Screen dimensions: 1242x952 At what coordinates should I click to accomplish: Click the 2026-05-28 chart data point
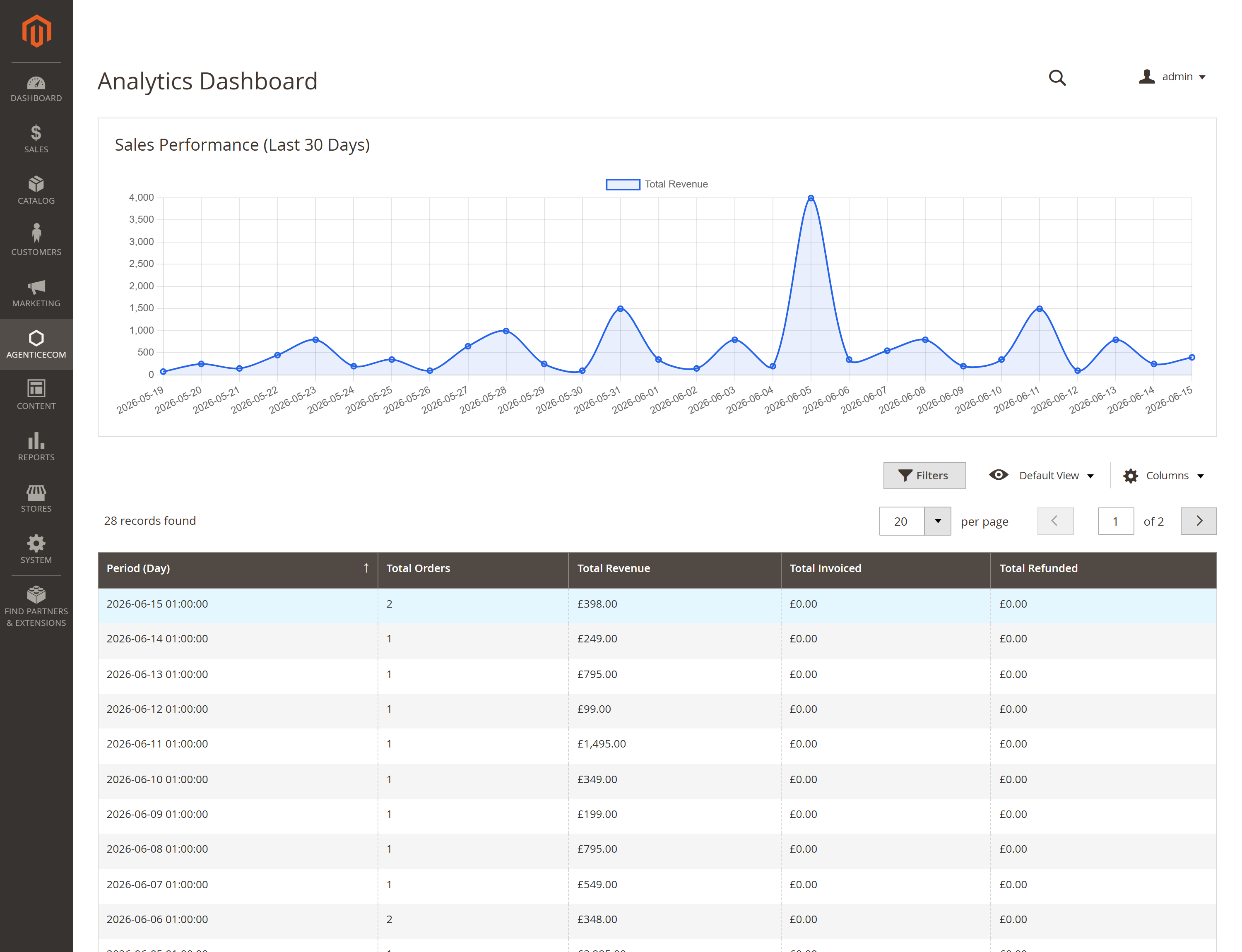pyautogui.click(x=506, y=331)
